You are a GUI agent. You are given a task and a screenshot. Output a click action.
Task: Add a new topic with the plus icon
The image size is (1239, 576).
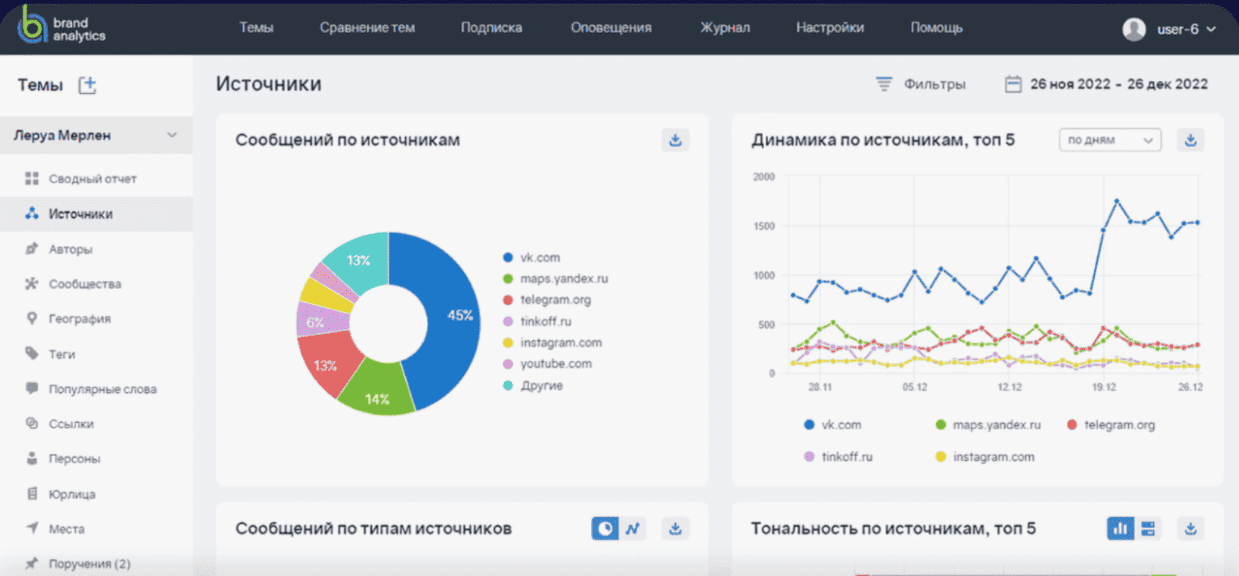tap(88, 85)
